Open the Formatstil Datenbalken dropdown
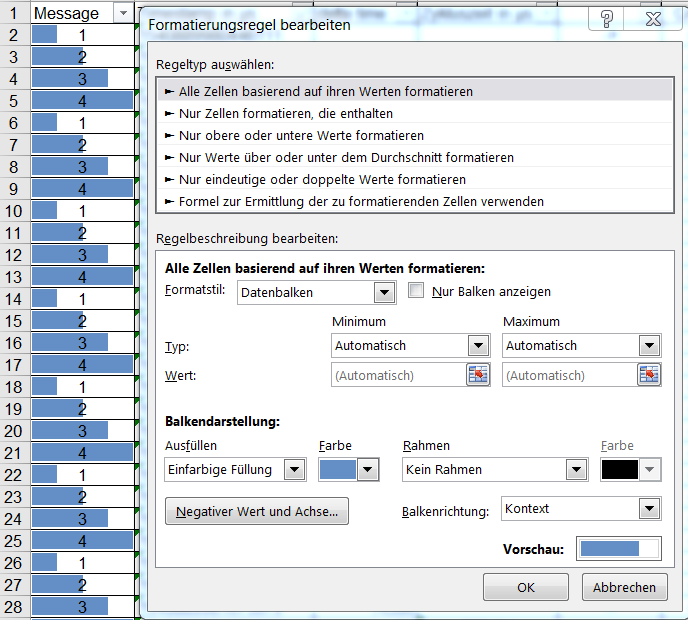Screen dimensions: 688x620 click(383, 292)
